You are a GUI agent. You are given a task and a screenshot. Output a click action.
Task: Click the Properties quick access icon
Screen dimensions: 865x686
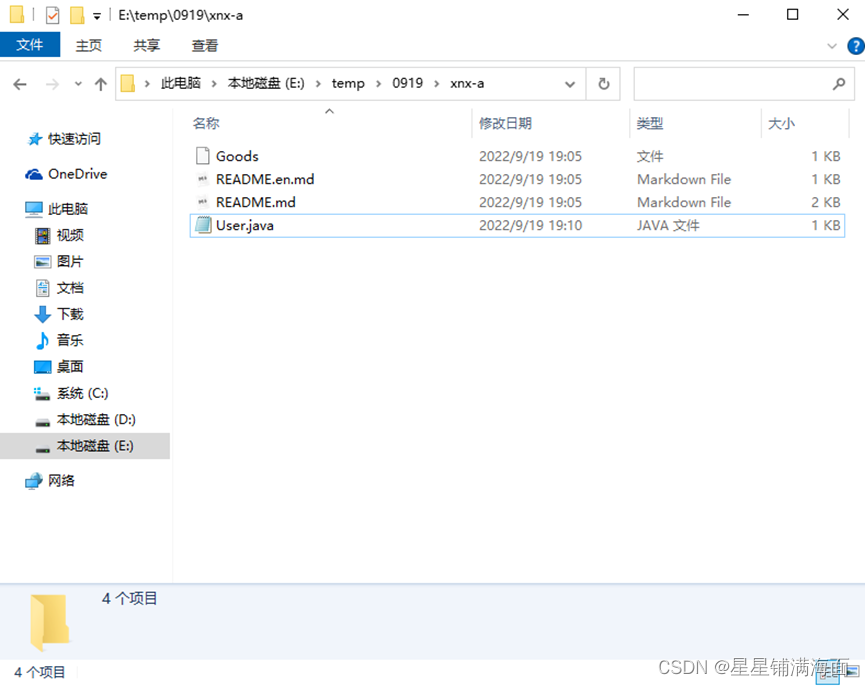(52, 15)
